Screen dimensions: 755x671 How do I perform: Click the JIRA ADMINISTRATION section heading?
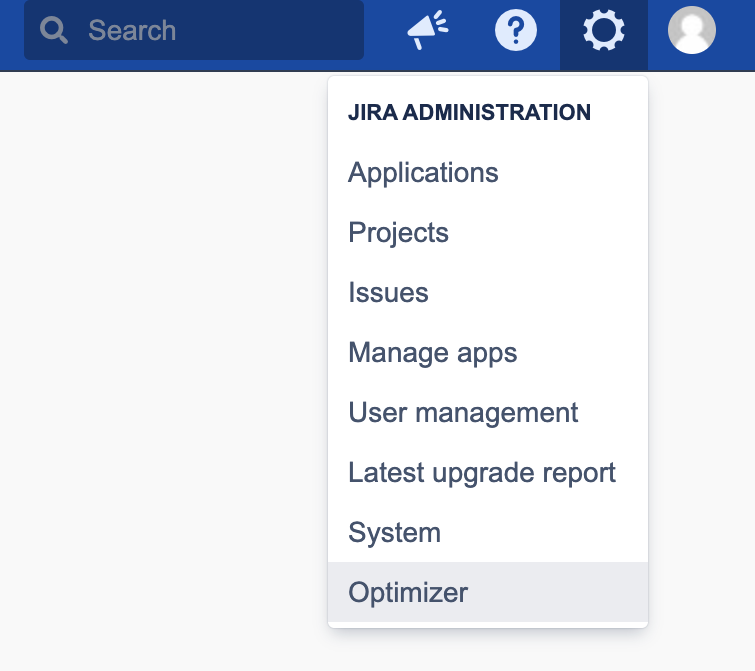(469, 113)
